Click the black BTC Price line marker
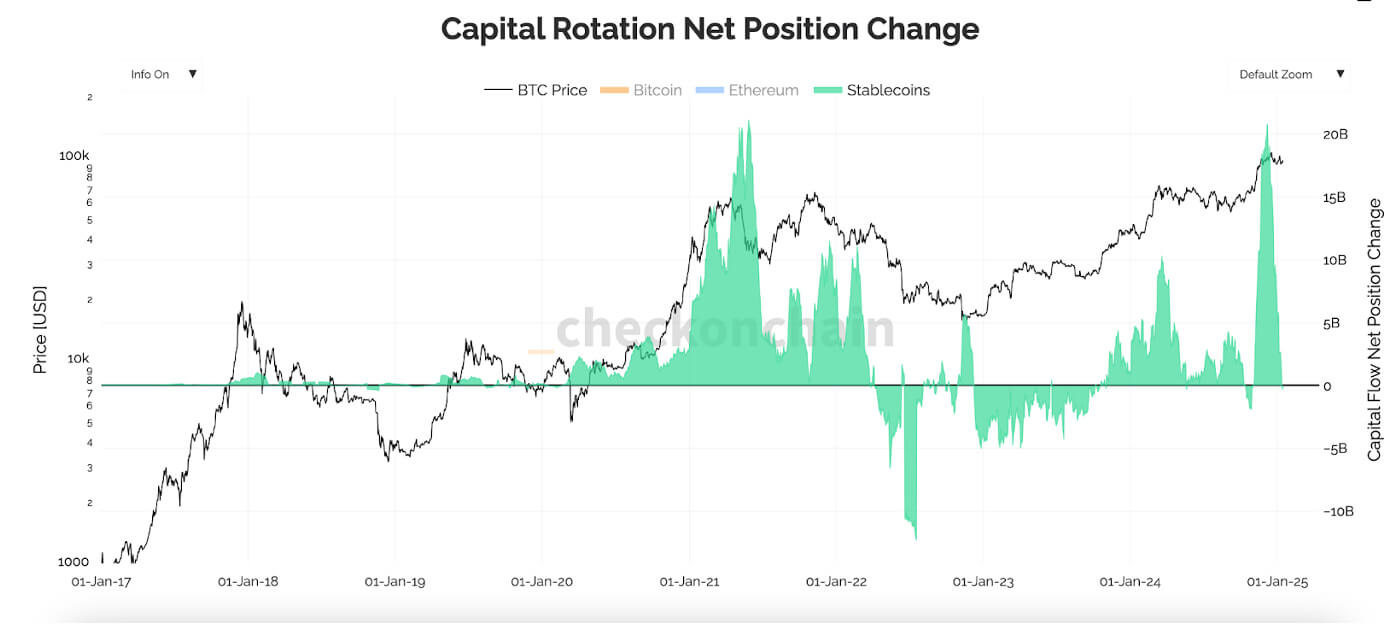 pos(498,90)
